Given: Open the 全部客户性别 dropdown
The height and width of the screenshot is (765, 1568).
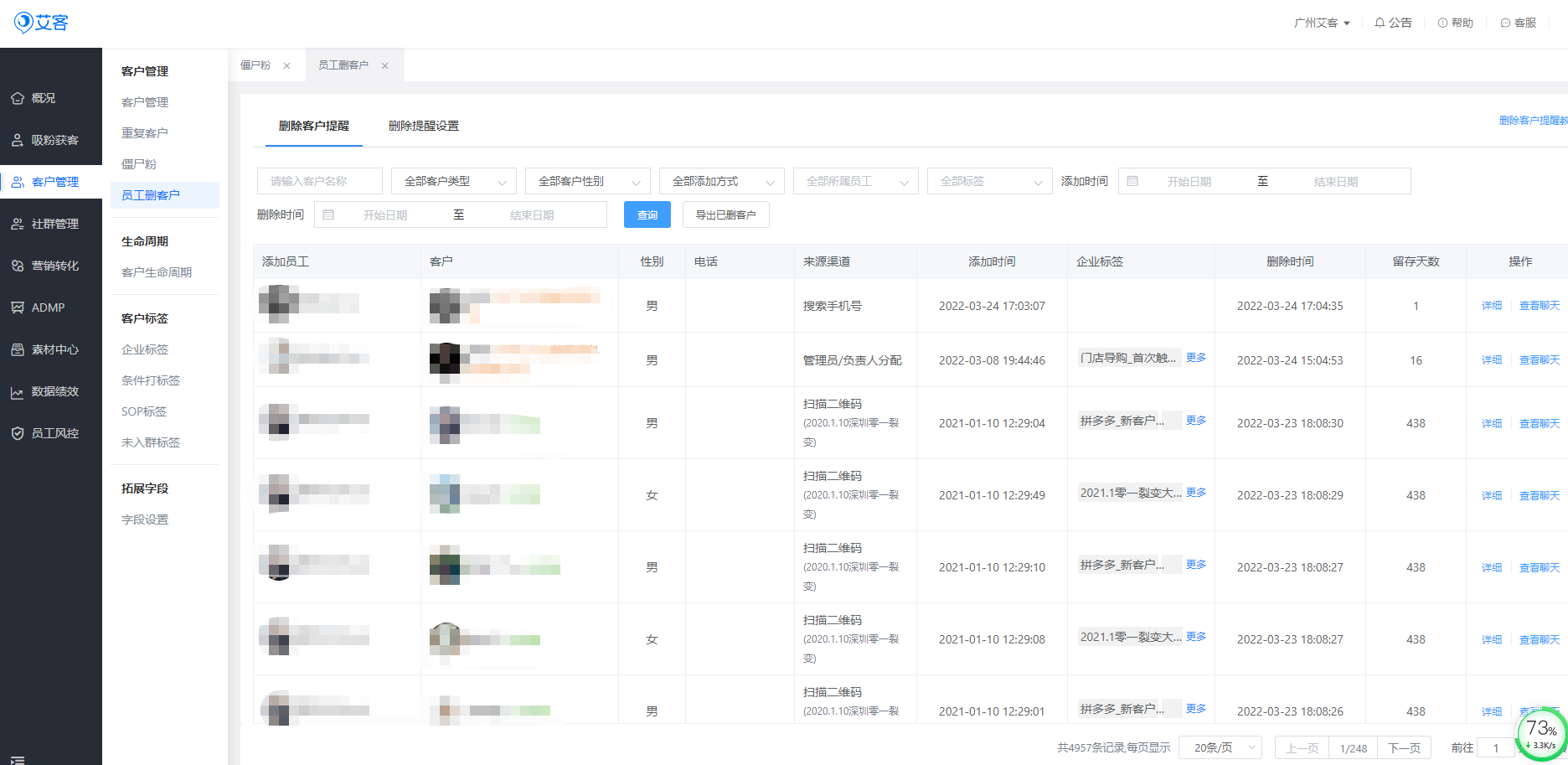Looking at the screenshot, I should coord(587,181).
